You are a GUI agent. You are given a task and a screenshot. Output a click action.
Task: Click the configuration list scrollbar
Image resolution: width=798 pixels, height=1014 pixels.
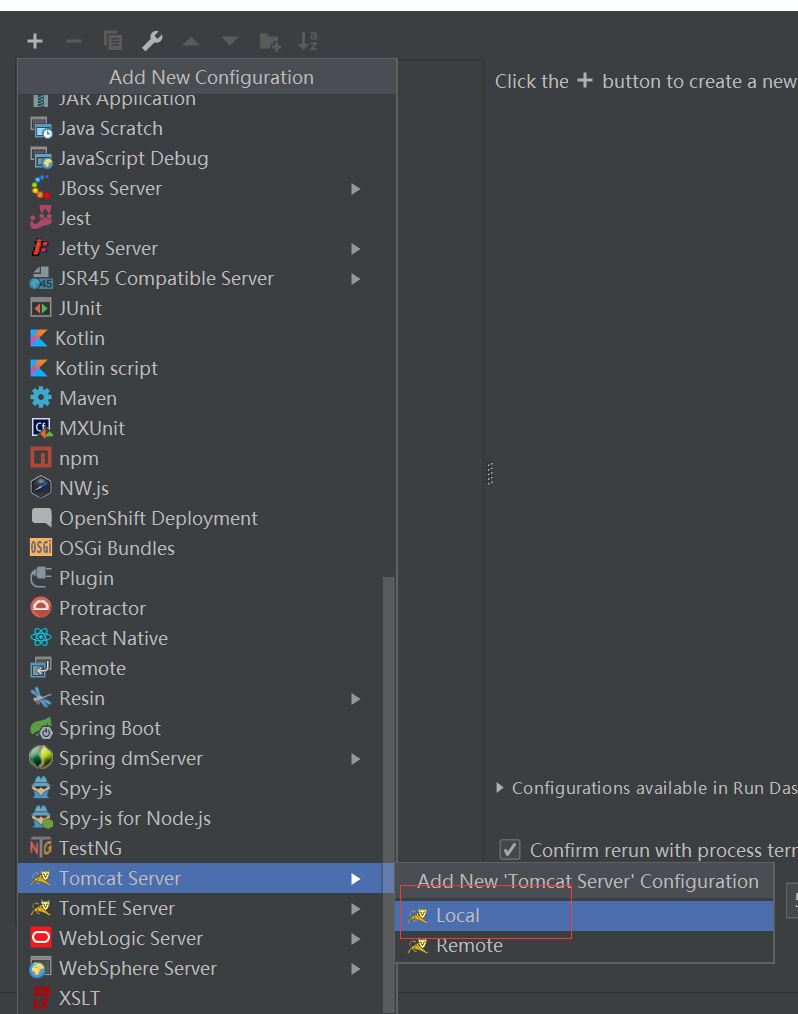click(x=389, y=794)
